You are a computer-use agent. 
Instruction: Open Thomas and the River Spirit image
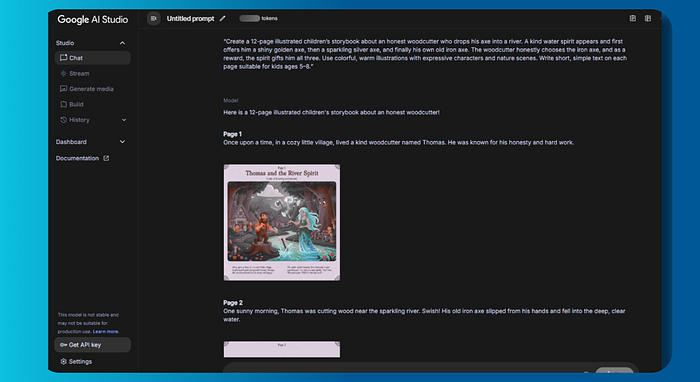(x=282, y=222)
